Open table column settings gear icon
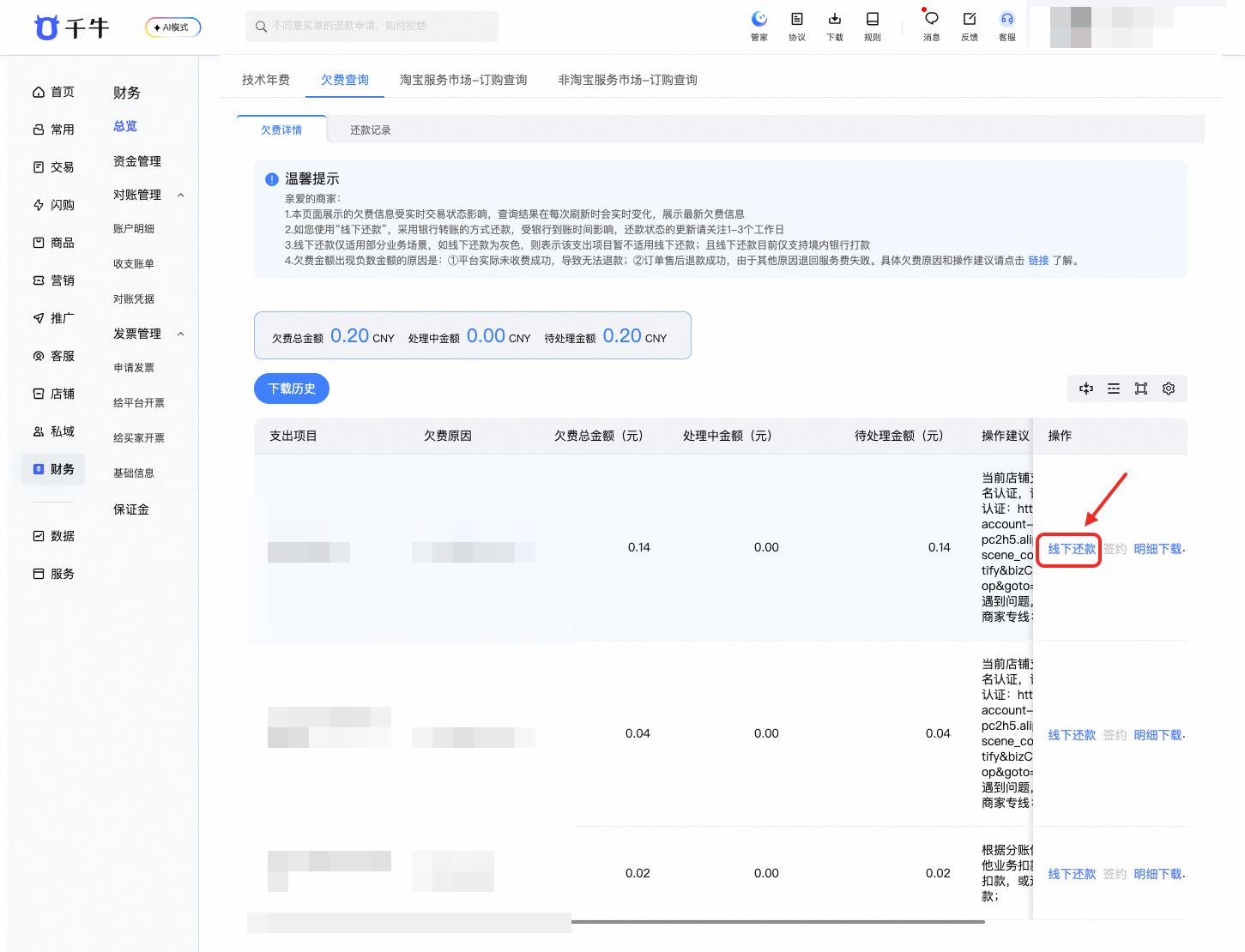1245x952 pixels. point(1169,389)
